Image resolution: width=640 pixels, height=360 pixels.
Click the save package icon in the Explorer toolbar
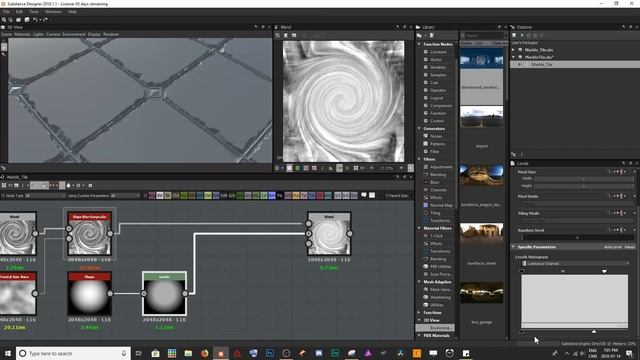point(514,36)
